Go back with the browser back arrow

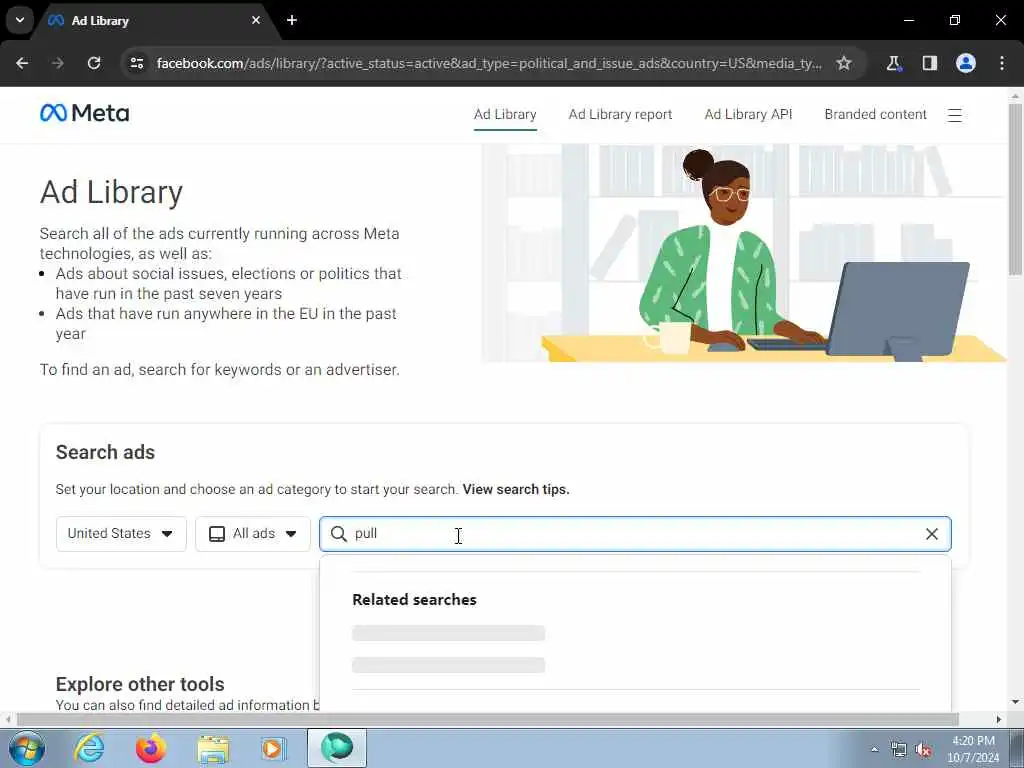pos(22,63)
